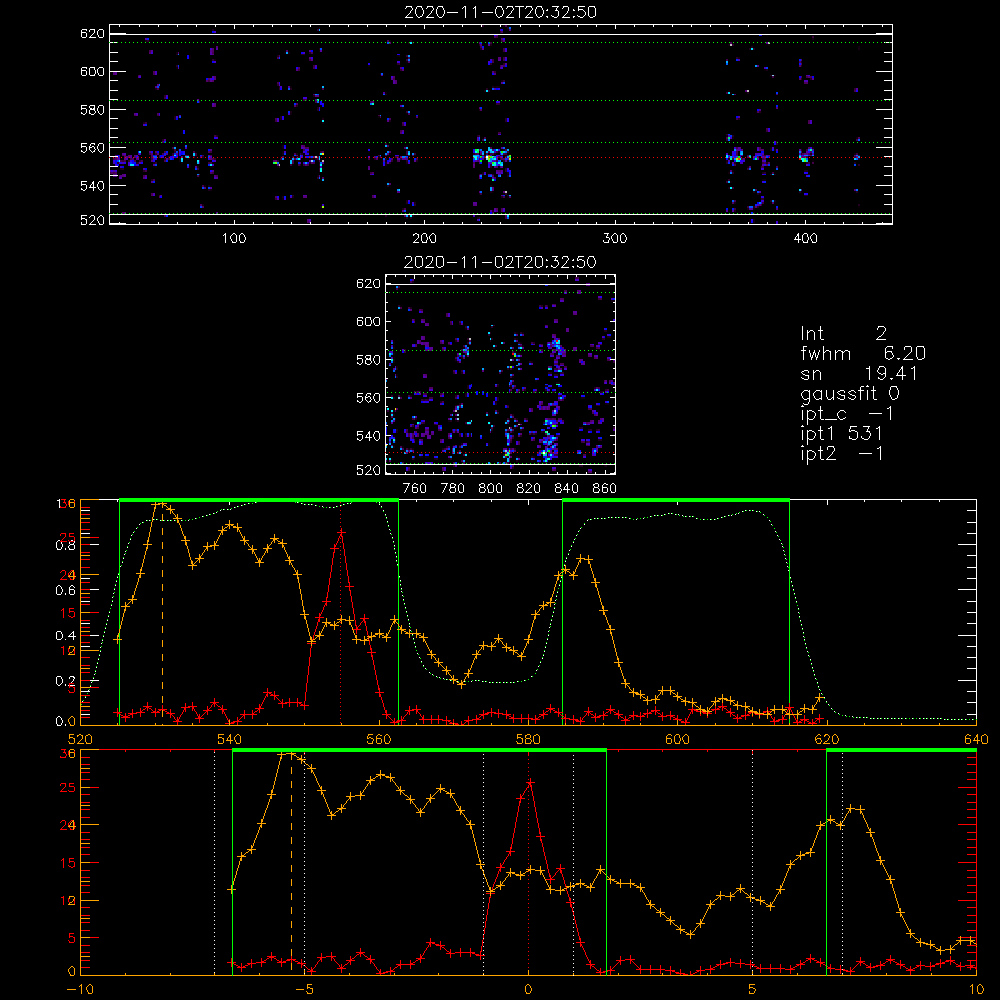1000x1000 pixels.
Task: Click the orange peak near 7 in bottom profile
Action: (x=855, y=809)
